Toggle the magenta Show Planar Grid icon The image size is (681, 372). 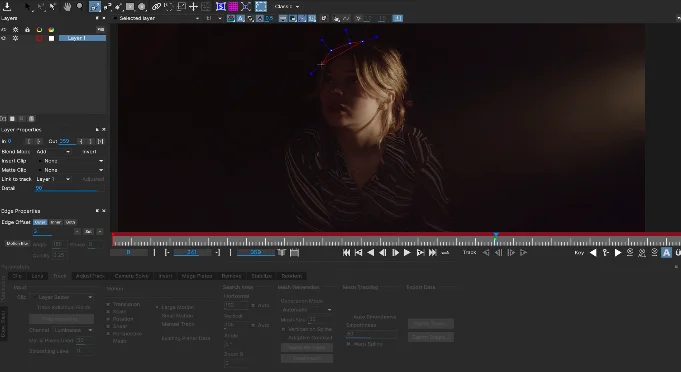(233, 7)
